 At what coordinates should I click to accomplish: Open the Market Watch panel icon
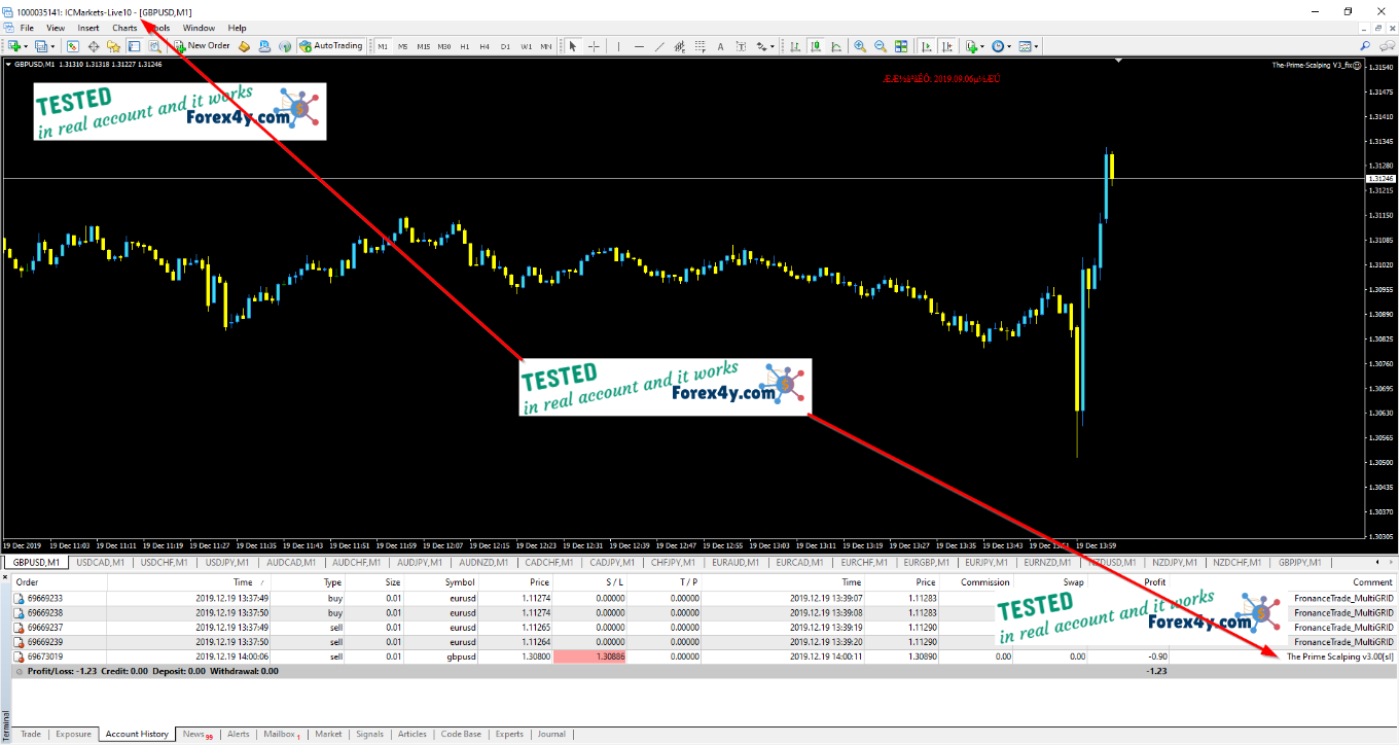[73, 46]
